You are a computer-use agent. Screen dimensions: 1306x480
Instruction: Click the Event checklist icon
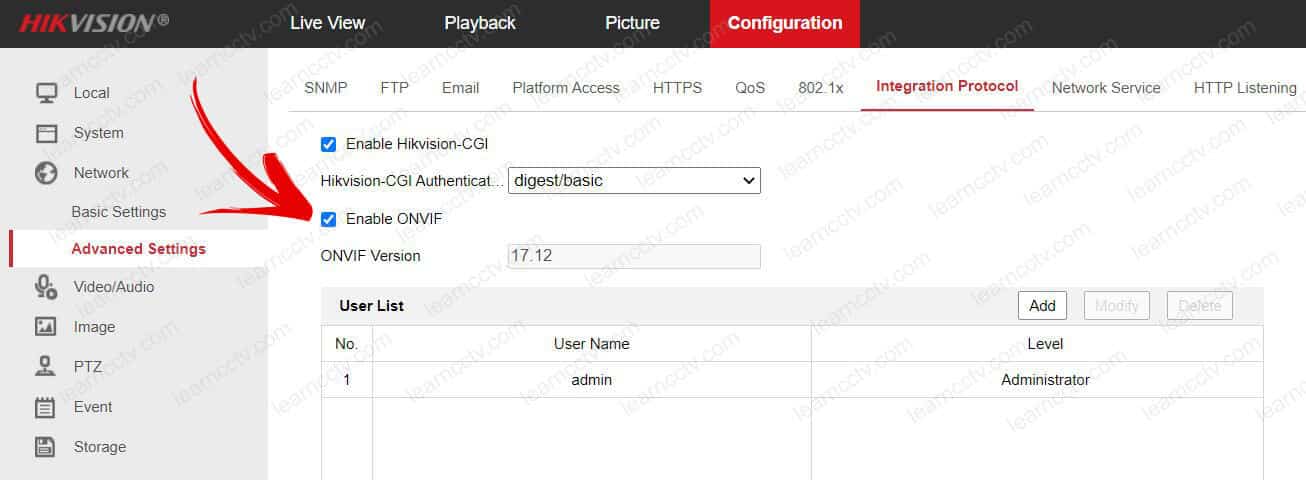pyautogui.click(x=46, y=407)
